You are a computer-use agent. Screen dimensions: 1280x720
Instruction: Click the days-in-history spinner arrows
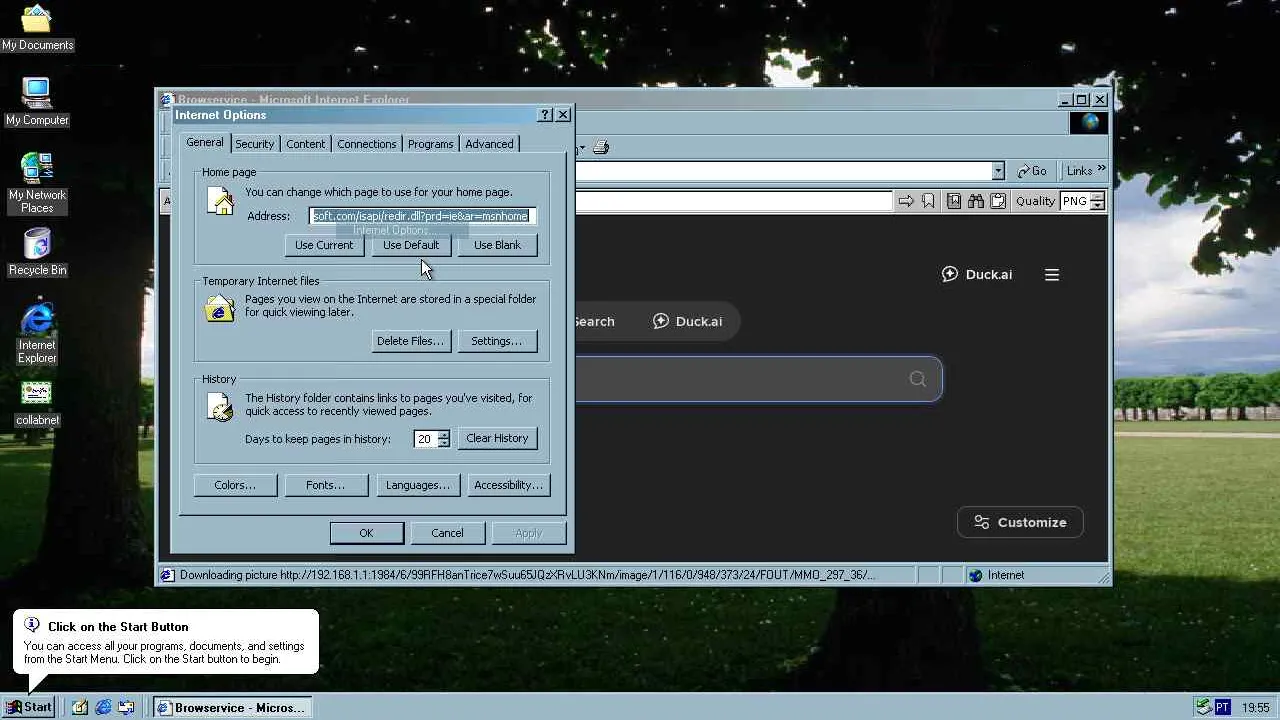point(444,439)
